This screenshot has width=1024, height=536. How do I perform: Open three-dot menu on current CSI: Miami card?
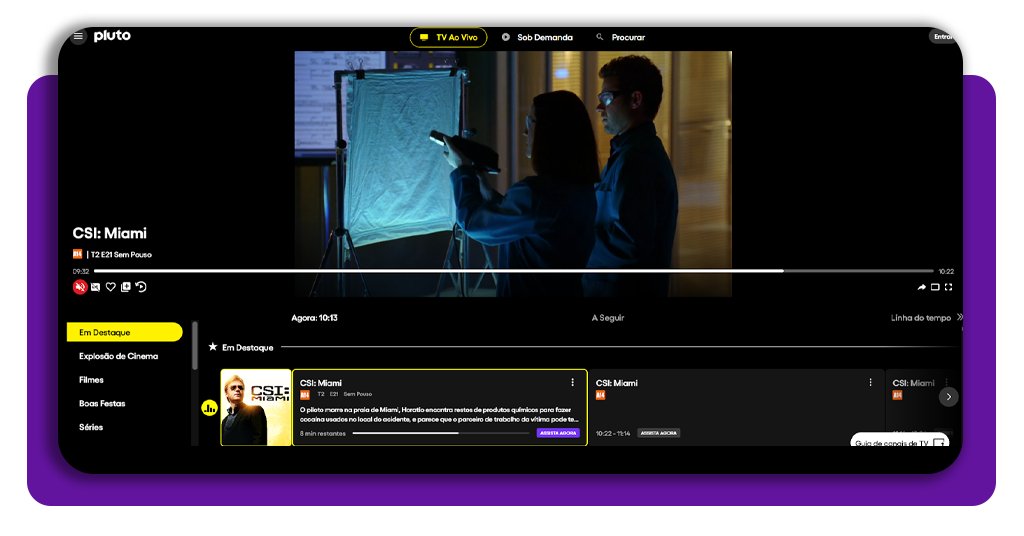pos(572,382)
